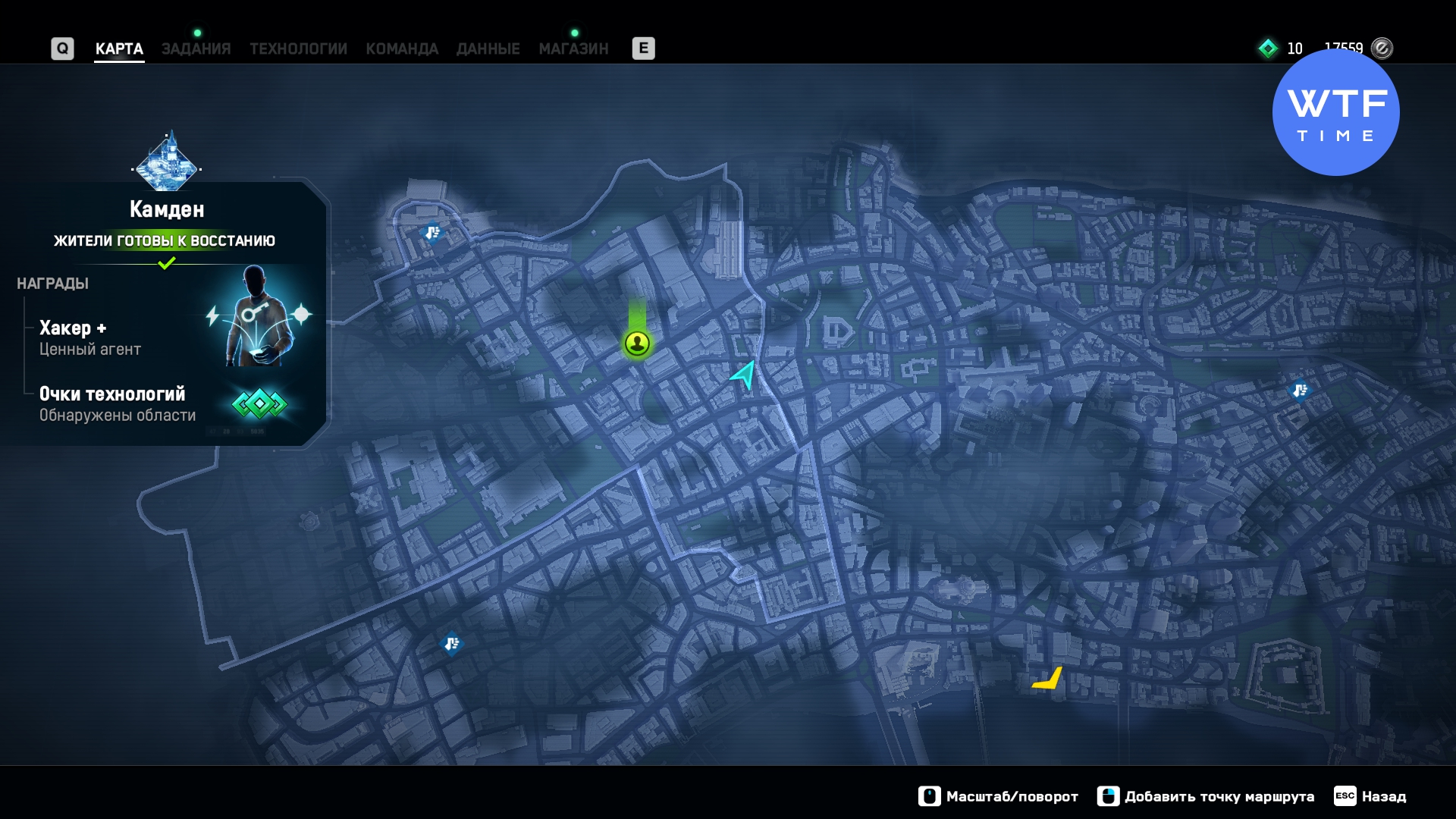The width and height of the screenshot is (1456, 819).
Task: Select the music icon on east side
Action: coord(1300,390)
